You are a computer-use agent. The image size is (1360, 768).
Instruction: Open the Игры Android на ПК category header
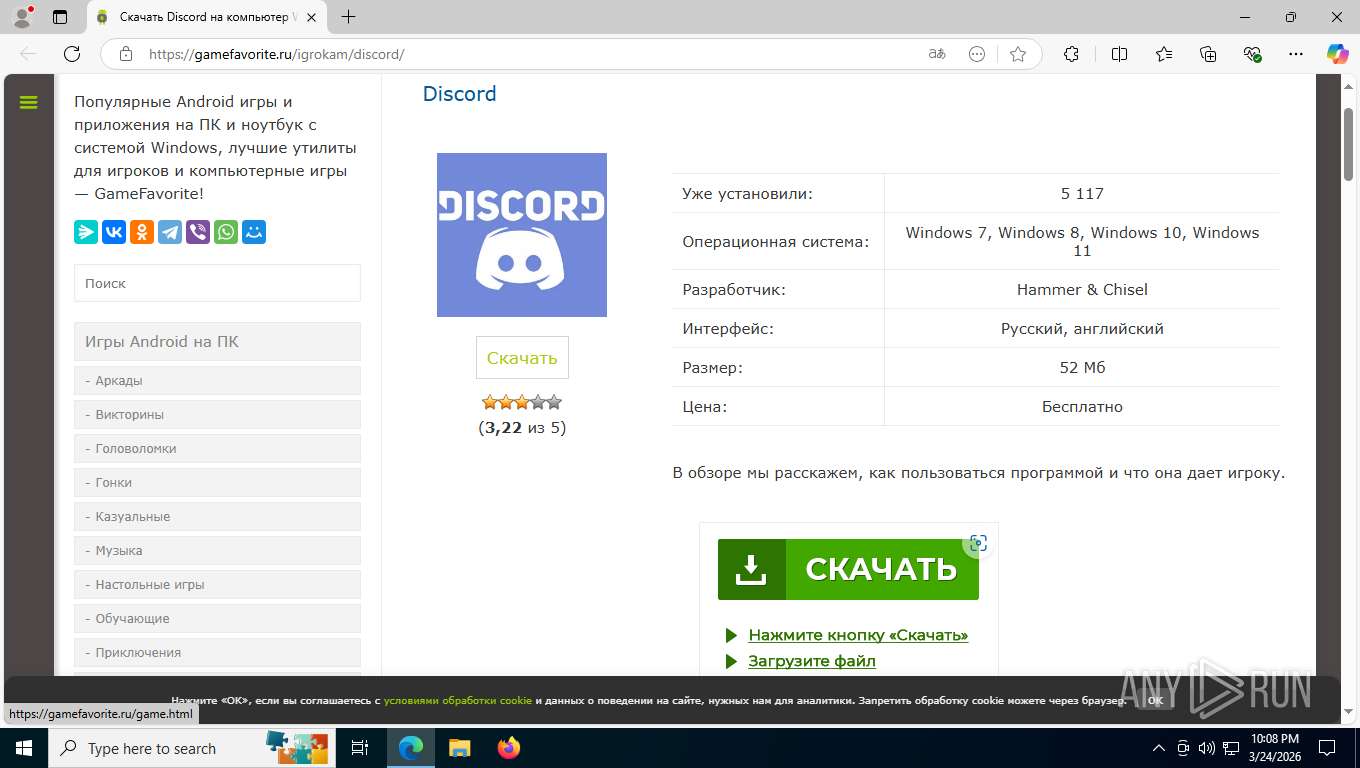point(217,341)
